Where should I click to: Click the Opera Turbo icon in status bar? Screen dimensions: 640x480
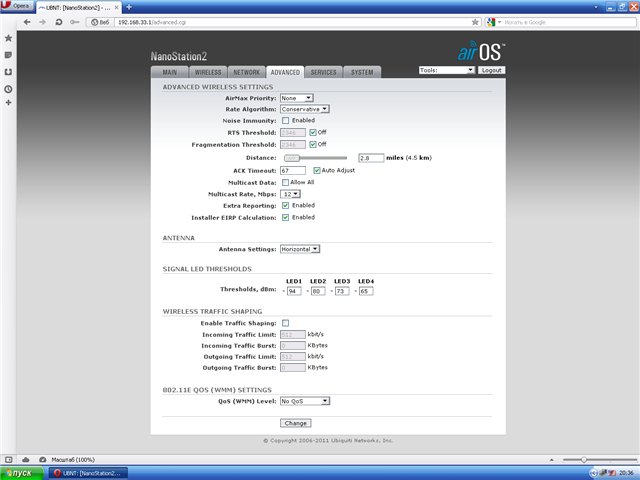coord(42,460)
